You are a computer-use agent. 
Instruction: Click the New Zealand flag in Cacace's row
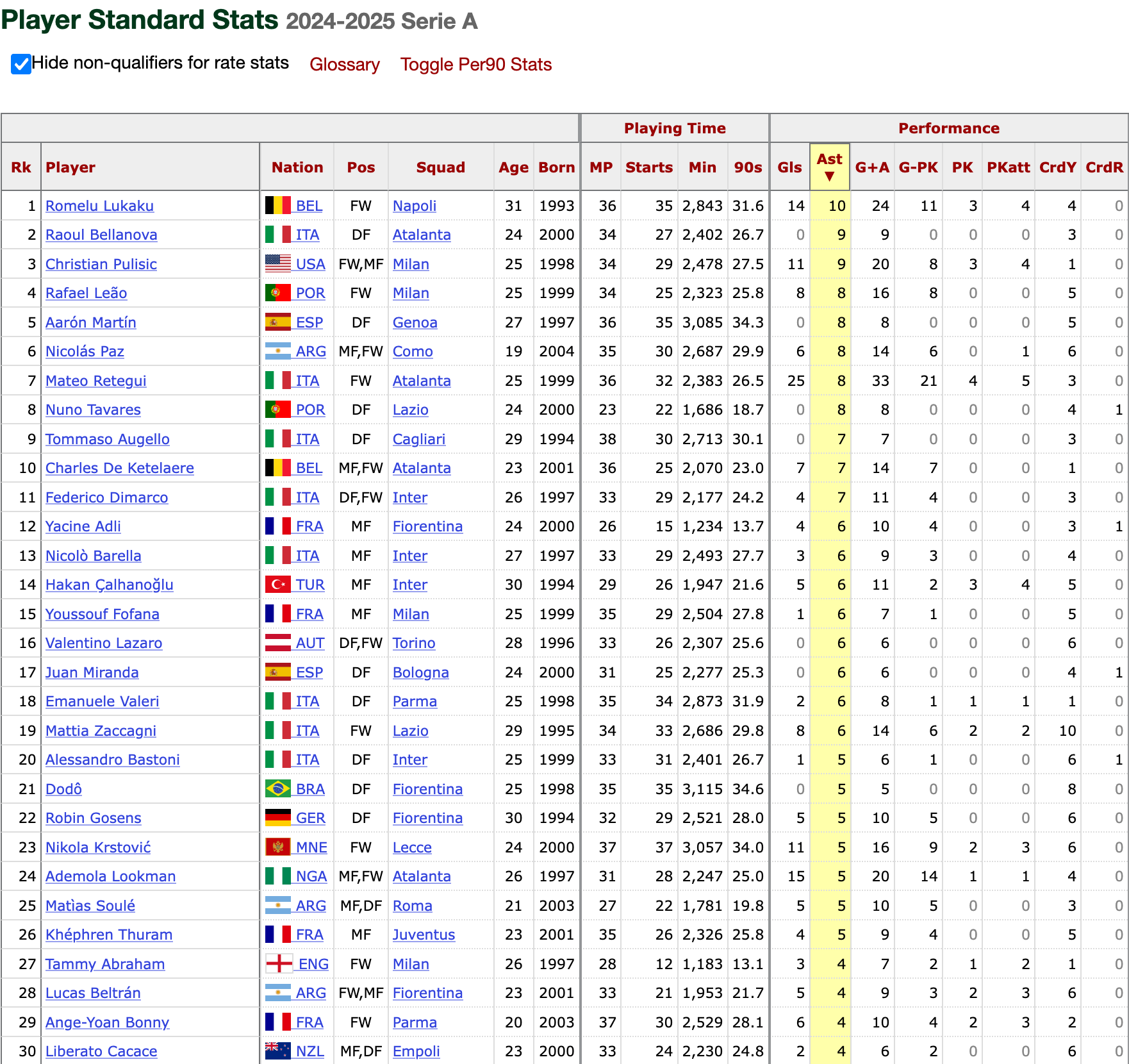[x=278, y=1051]
